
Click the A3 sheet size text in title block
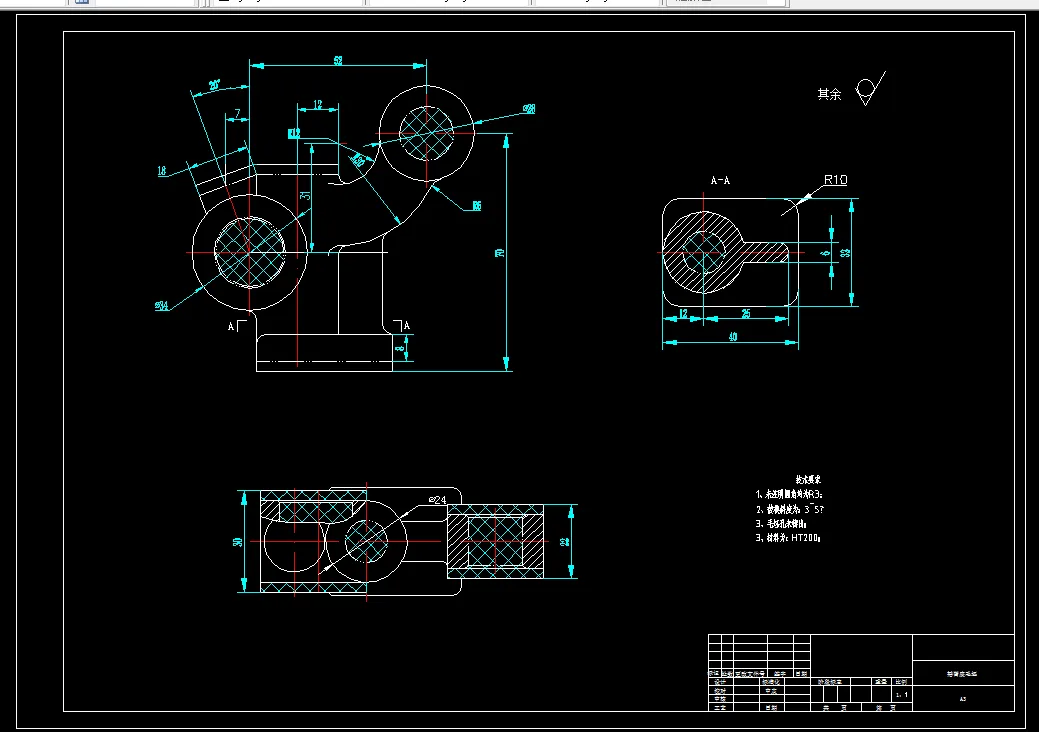(963, 699)
